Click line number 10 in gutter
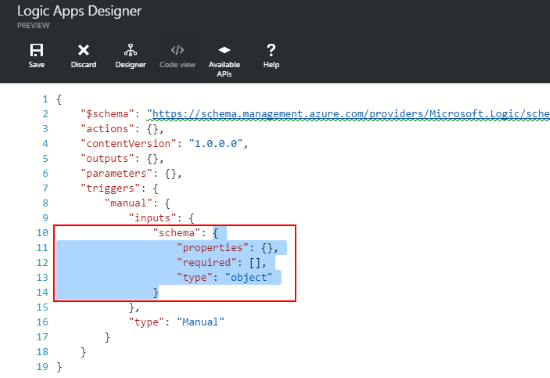The height and width of the screenshot is (378, 550). click(42, 233)
